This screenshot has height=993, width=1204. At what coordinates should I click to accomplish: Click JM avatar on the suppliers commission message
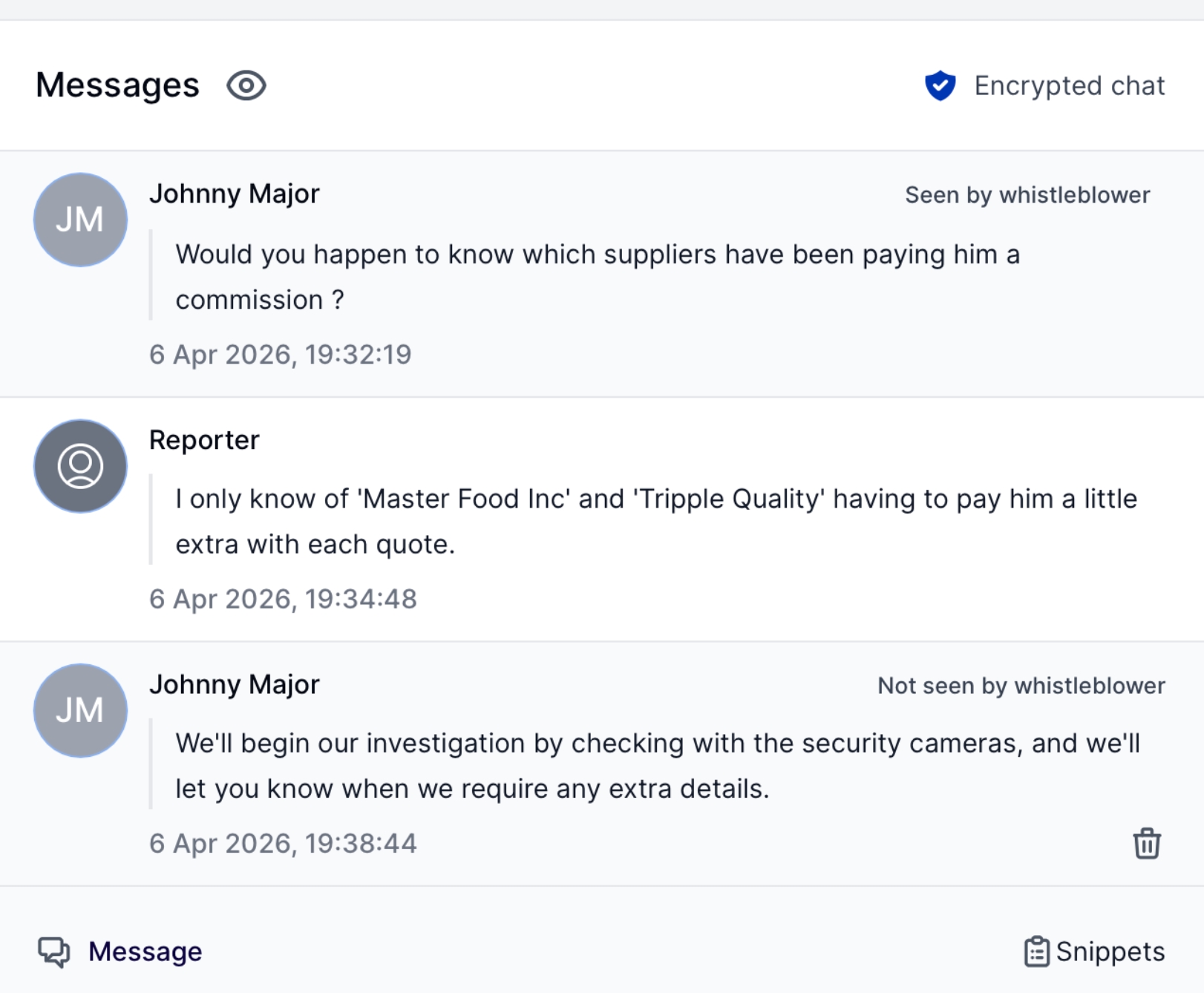point(80,220)
